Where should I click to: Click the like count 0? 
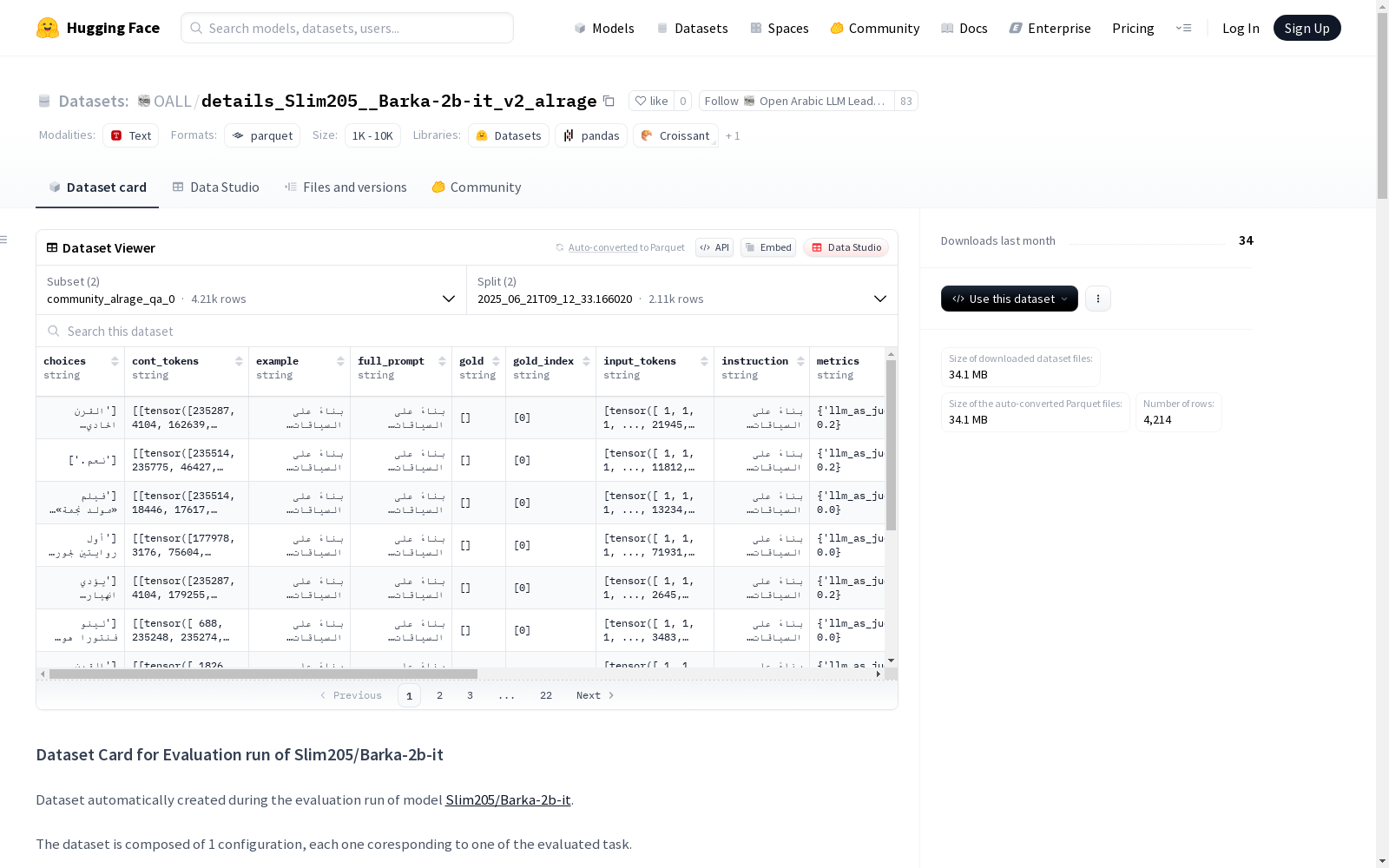pyautogui.click(x=683, y=101)
